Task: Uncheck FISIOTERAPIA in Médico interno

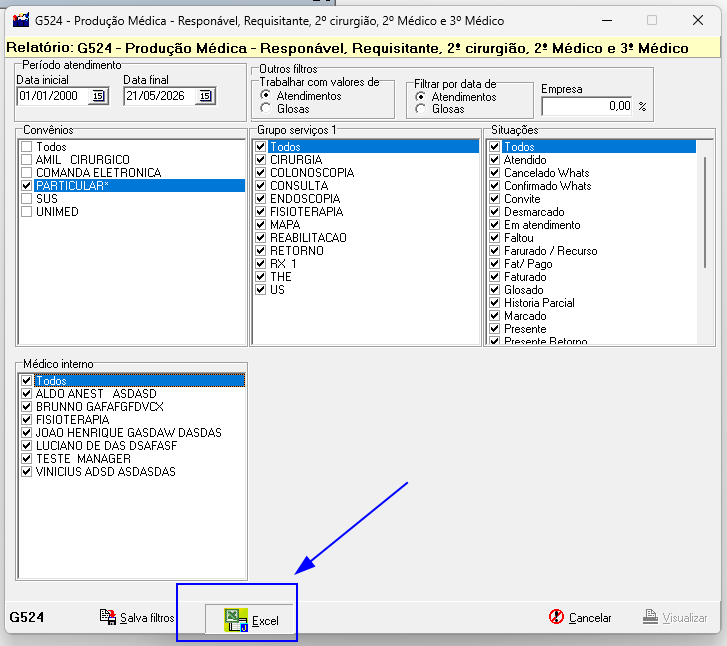Action: [x=26, y=419]
